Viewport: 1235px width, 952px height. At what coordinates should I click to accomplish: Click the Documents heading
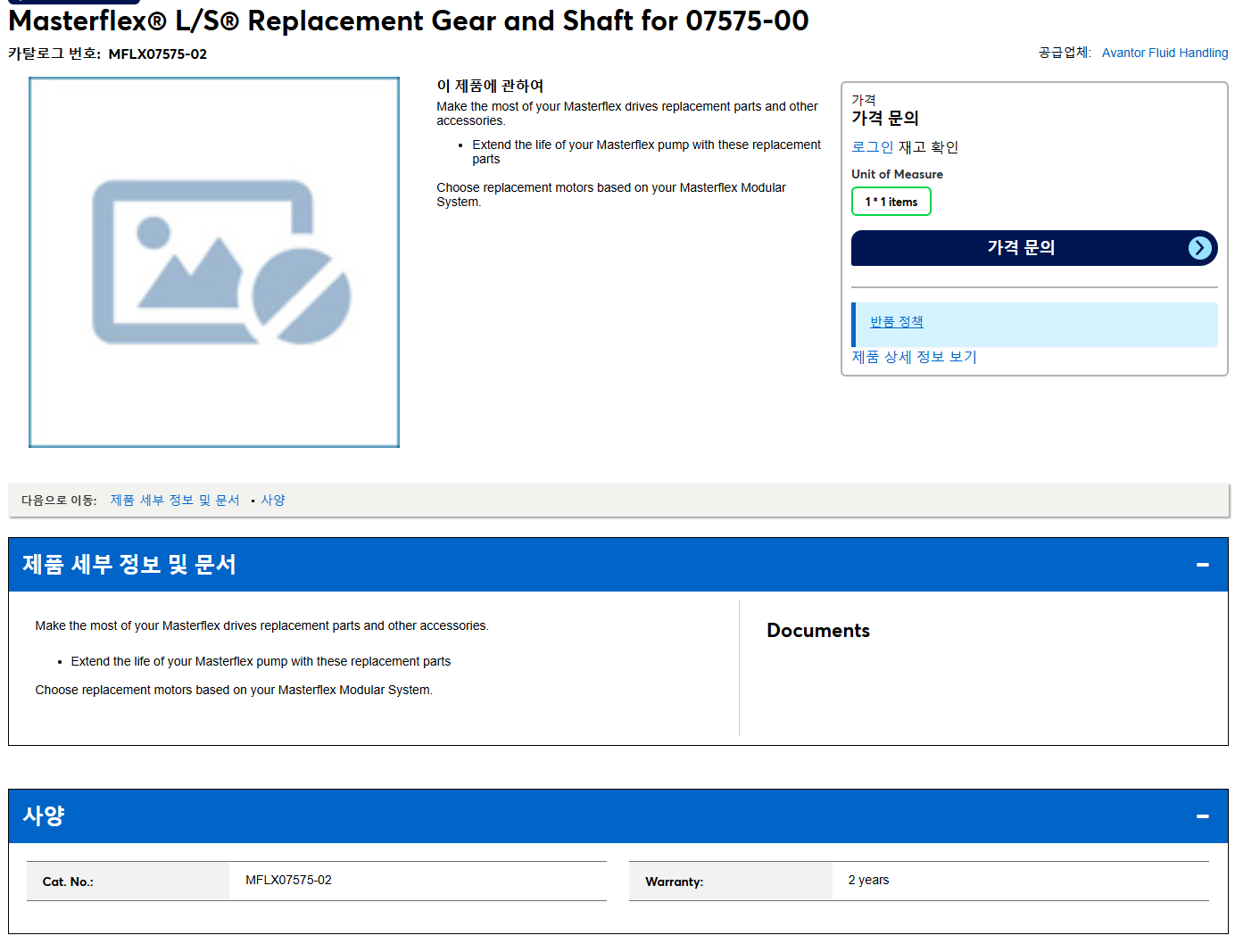818,631
